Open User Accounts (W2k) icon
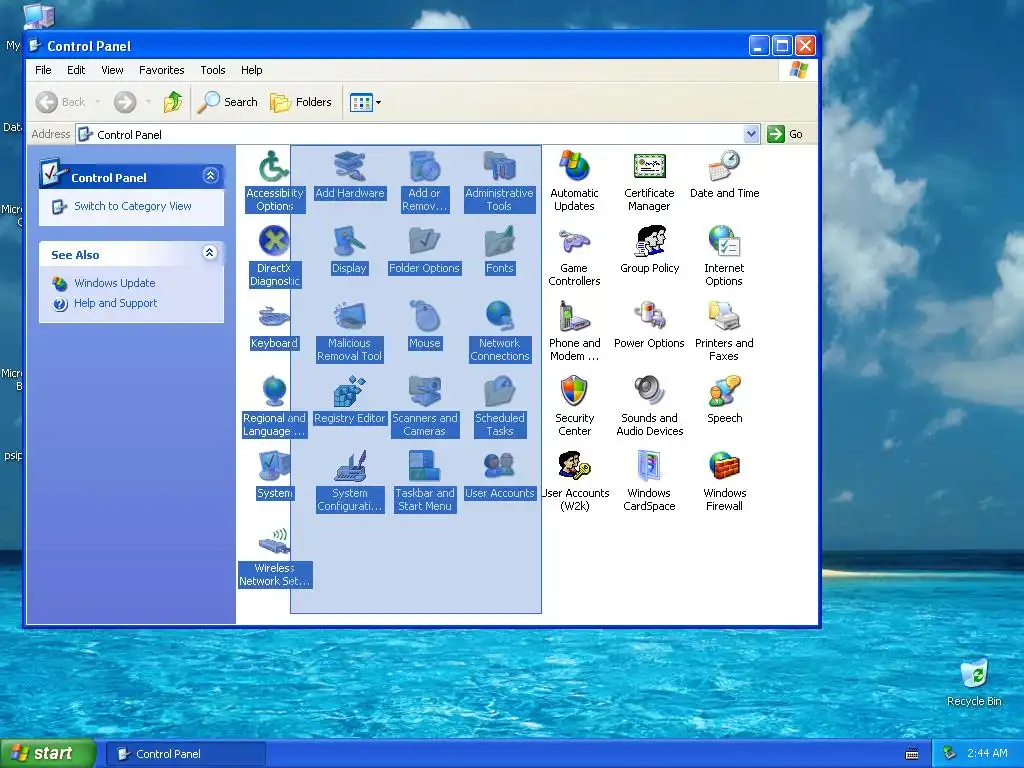 coord(574,467)
